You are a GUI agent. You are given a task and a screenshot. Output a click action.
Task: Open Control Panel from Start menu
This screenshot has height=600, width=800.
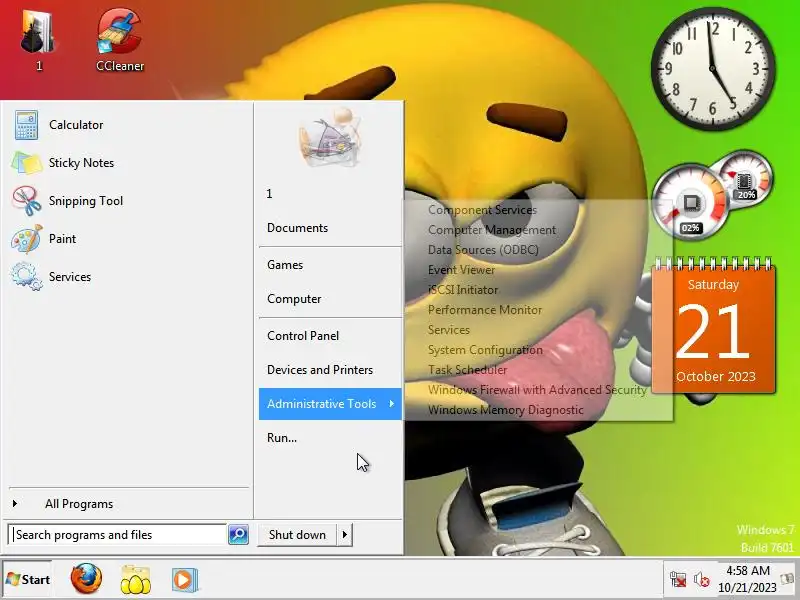330,336
